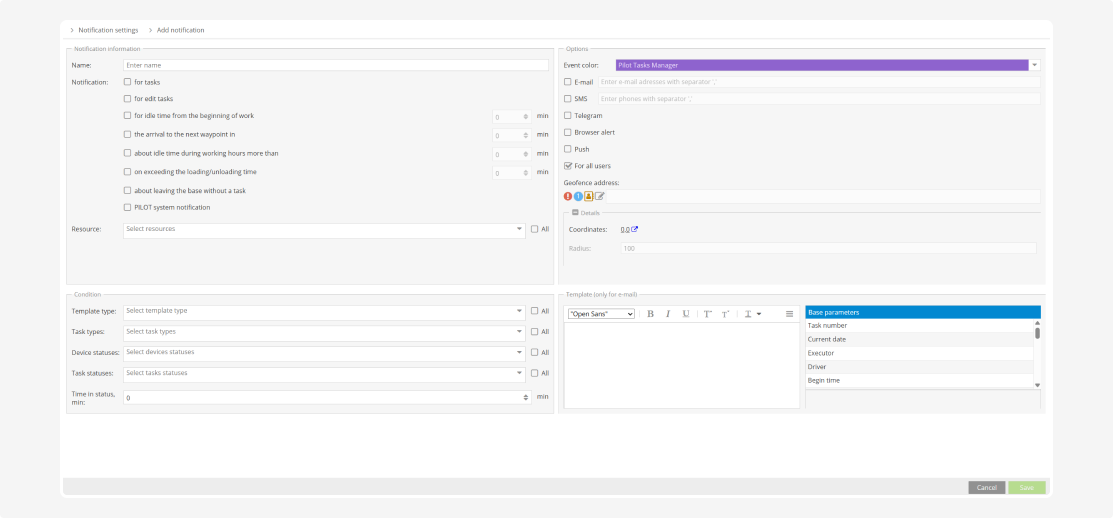
Task: Click the red exclamation geofence icon
Action: [x=569, y=196]
